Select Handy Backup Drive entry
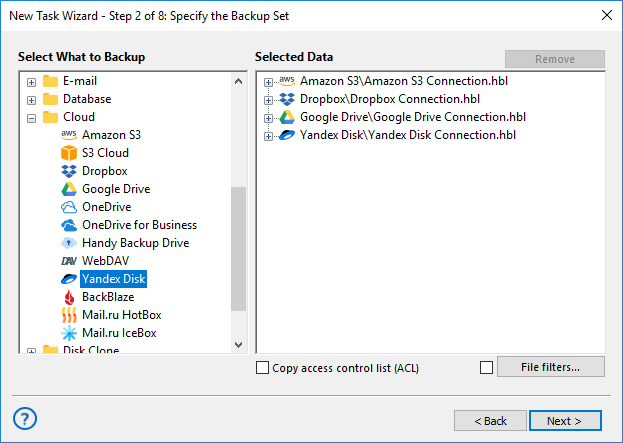Image resolution: width=623 pixels, height=443 pixels. [135, 243]
